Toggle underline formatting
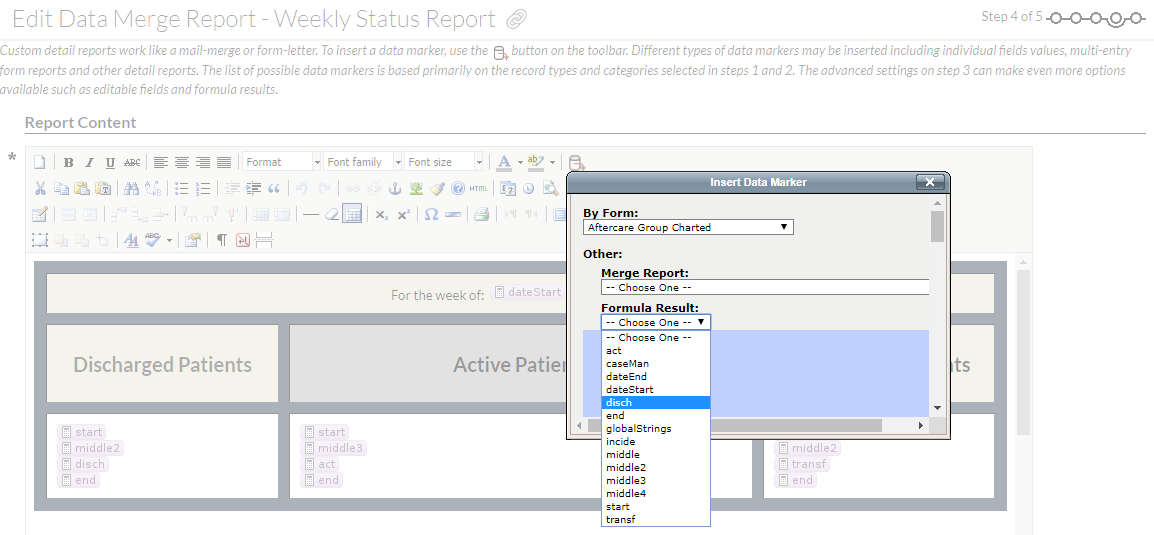 click(110, 162)
